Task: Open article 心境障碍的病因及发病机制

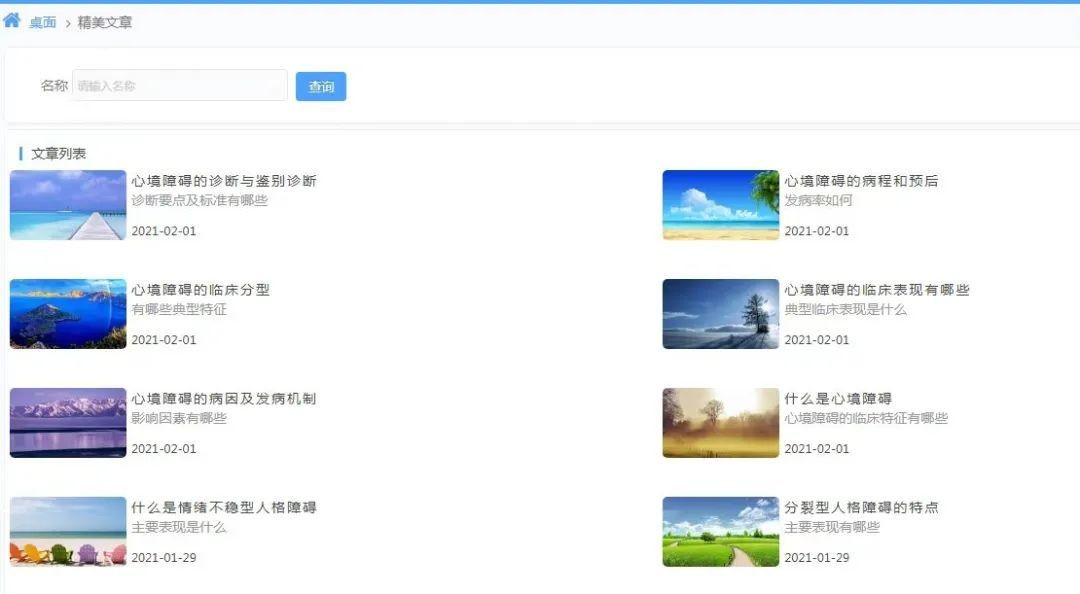Action: (x=224, y=399)
